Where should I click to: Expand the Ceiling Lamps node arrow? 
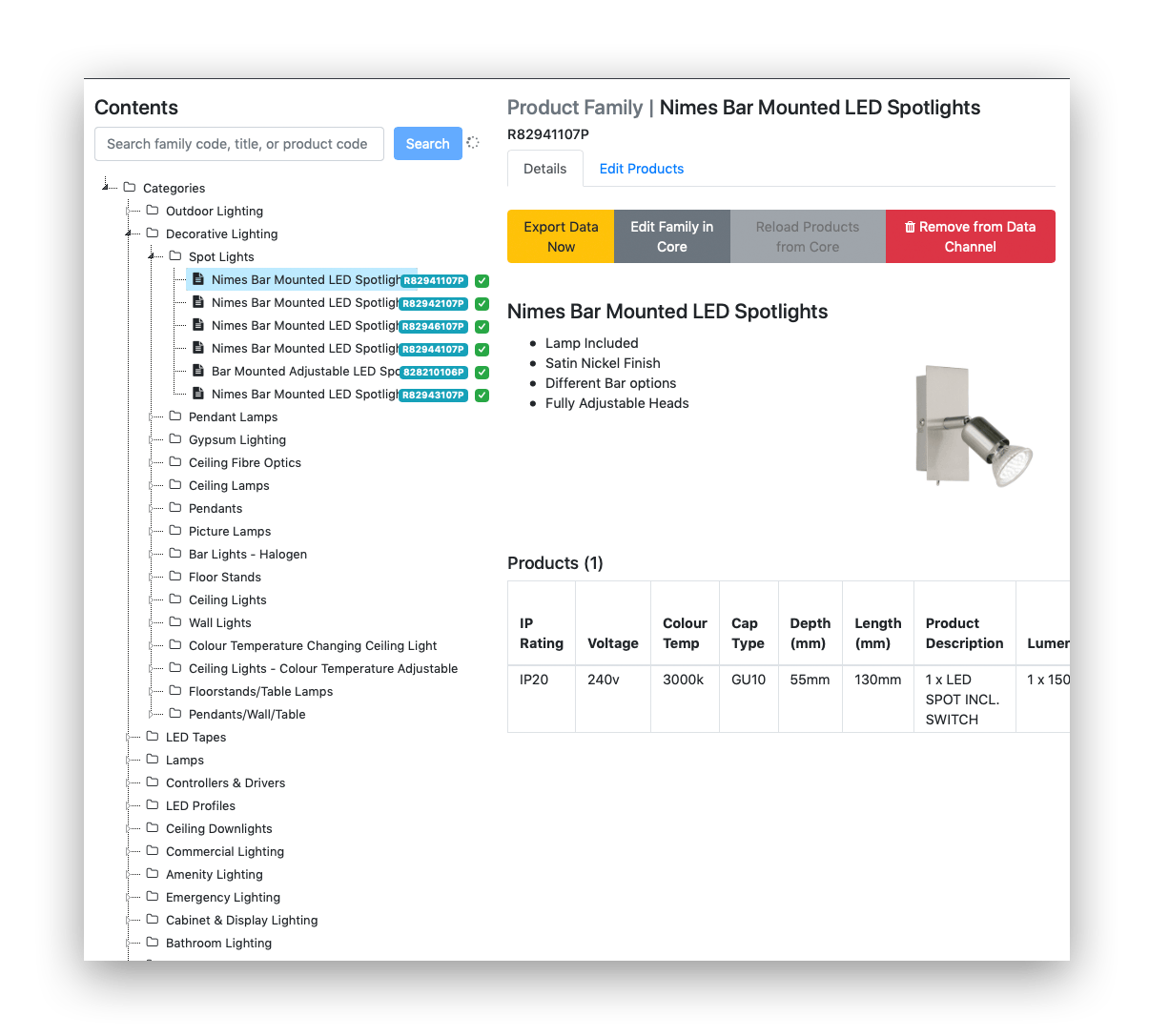[152, 485]
